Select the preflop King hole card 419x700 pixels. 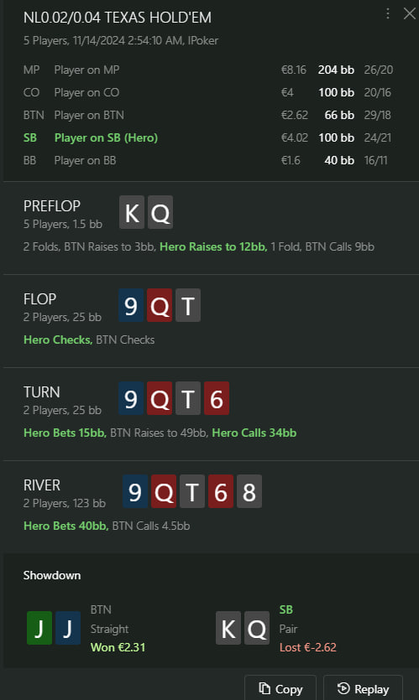pos(132,212)
